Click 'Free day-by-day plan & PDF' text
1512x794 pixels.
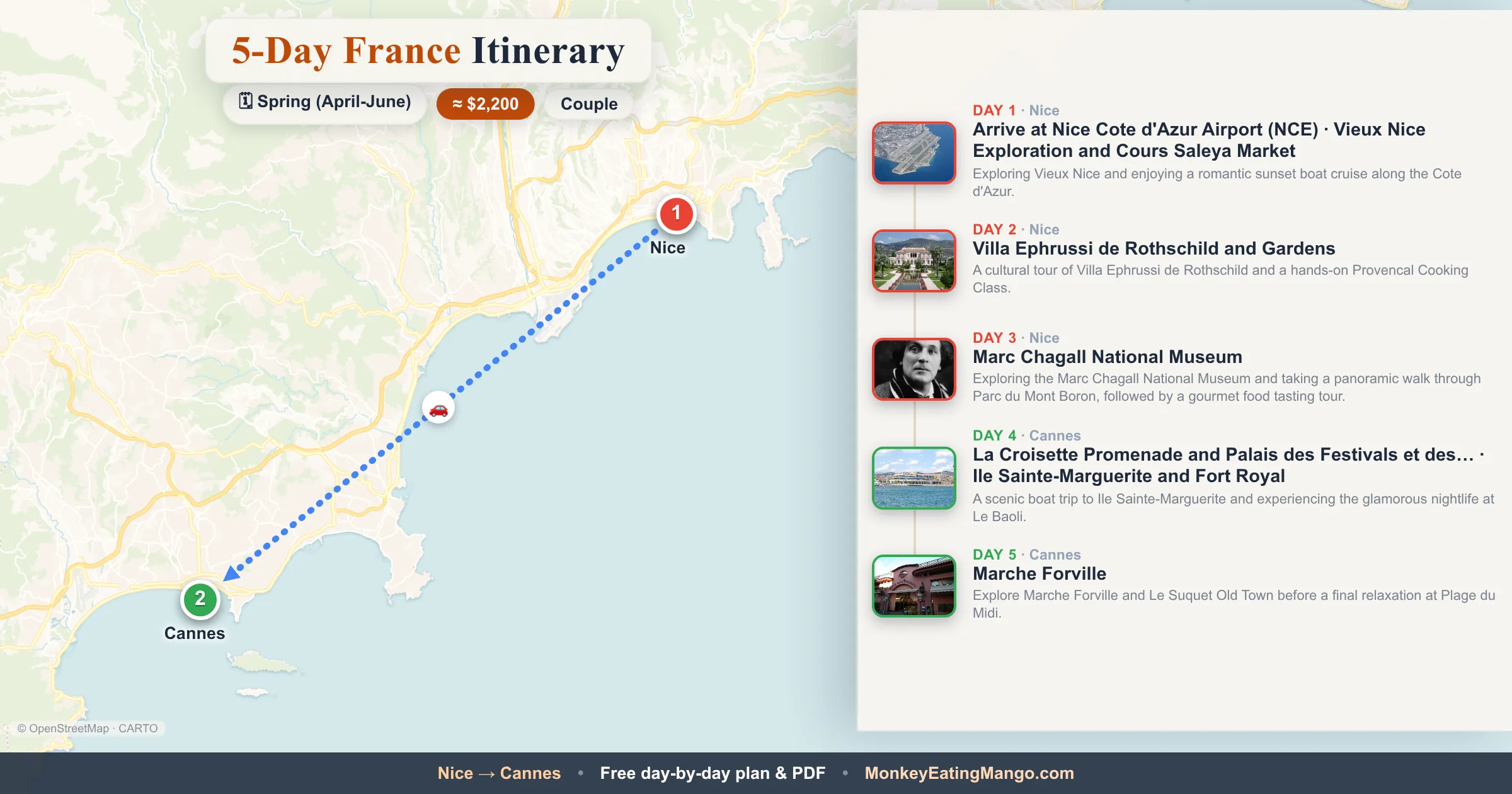pos(713,773)
